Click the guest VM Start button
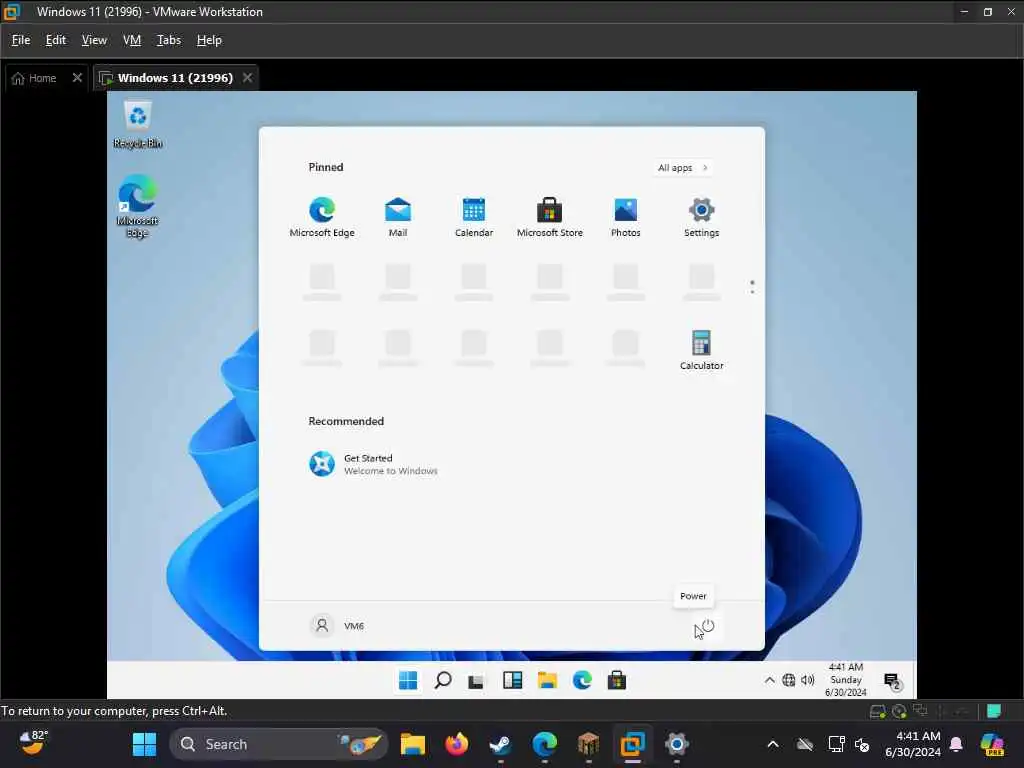The width and height of the screenshot is (1024, 768). click(408, 680)
